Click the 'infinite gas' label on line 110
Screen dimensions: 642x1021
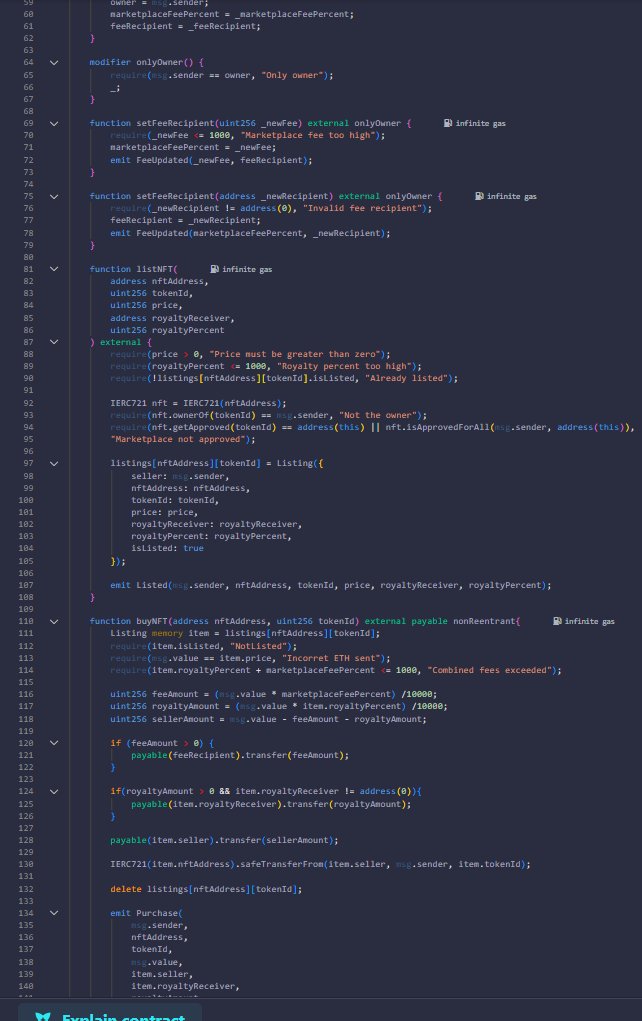point(589,621)
